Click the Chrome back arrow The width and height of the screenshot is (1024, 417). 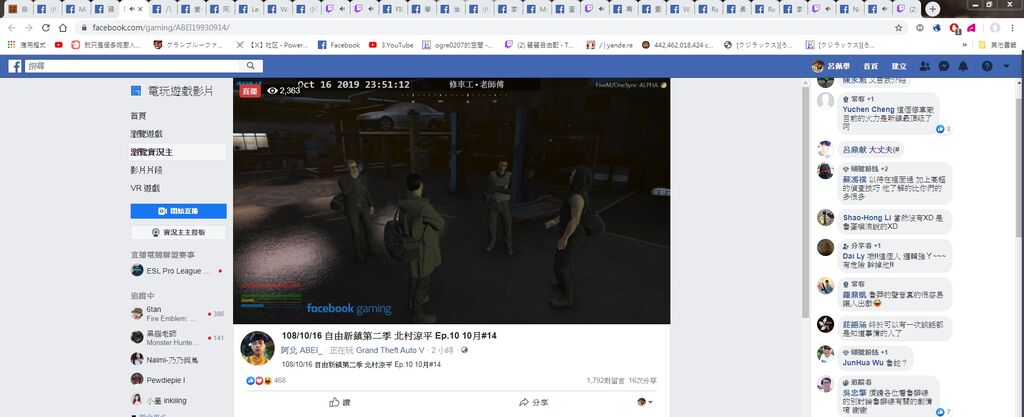[x=12, y=27]
